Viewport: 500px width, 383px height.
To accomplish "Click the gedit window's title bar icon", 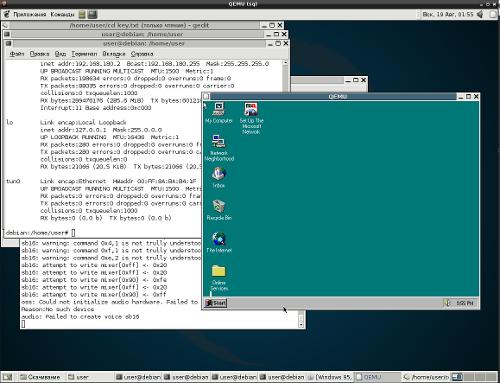I will (6, 25).
